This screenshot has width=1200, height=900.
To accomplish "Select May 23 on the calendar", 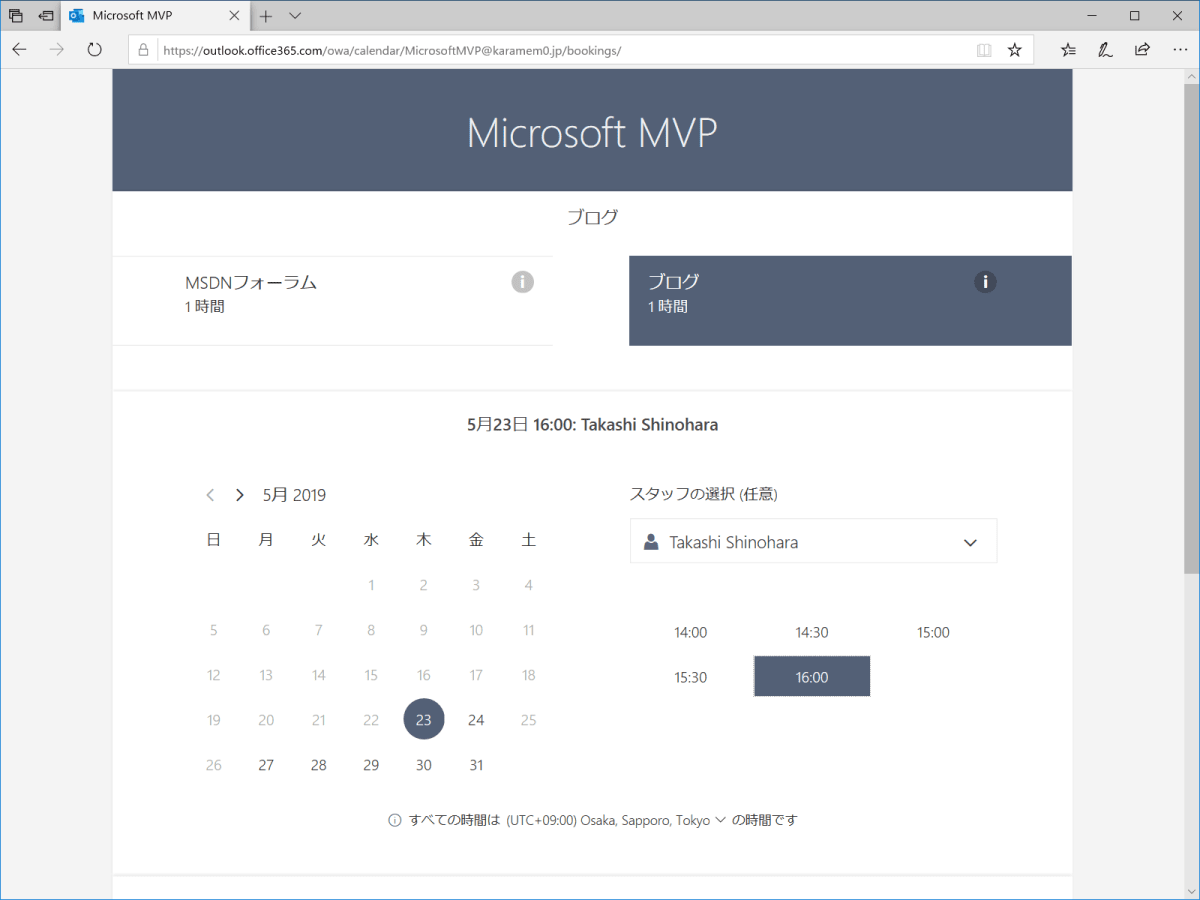I will pos(424,719).
